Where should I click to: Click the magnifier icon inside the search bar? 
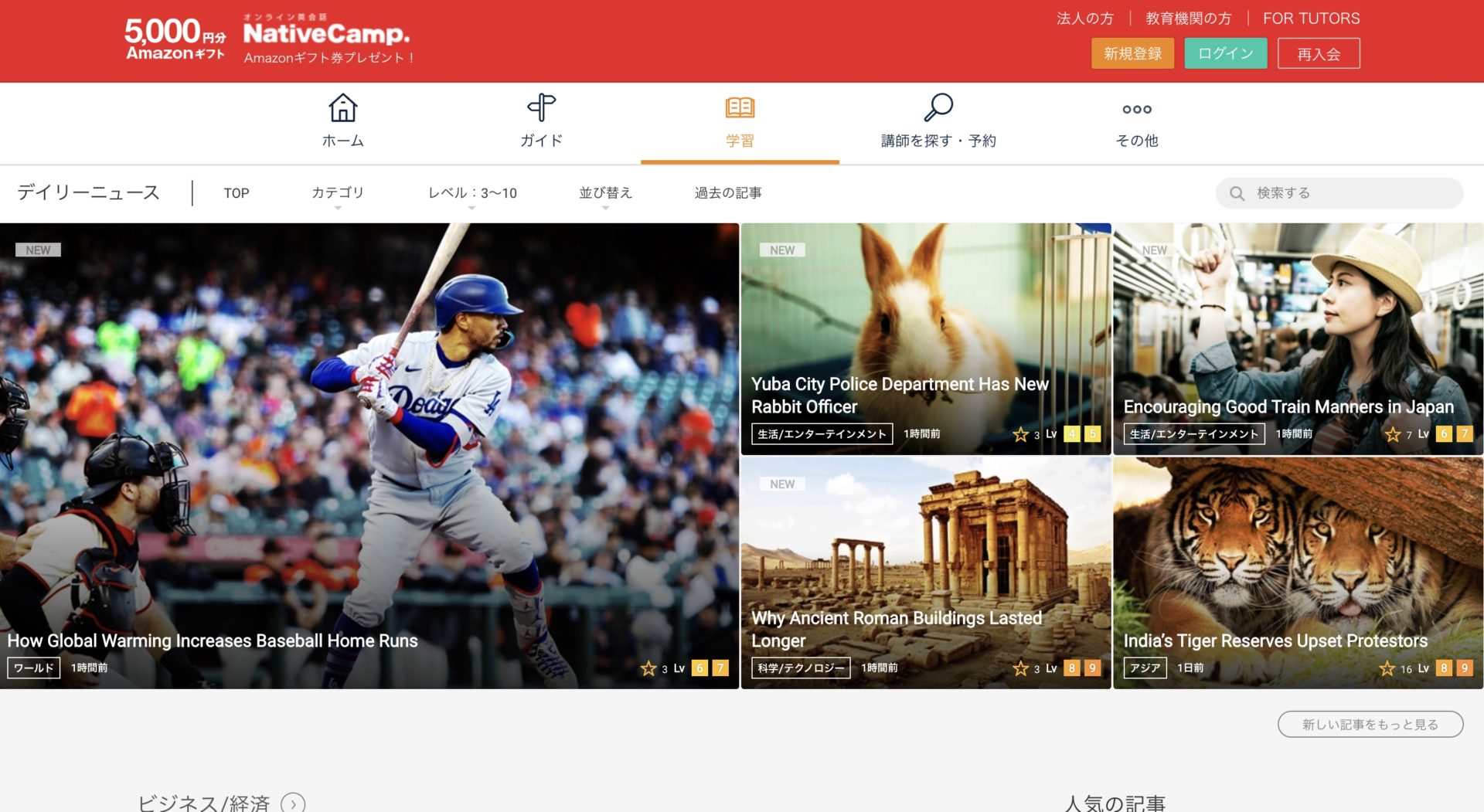coord(1237,193)
